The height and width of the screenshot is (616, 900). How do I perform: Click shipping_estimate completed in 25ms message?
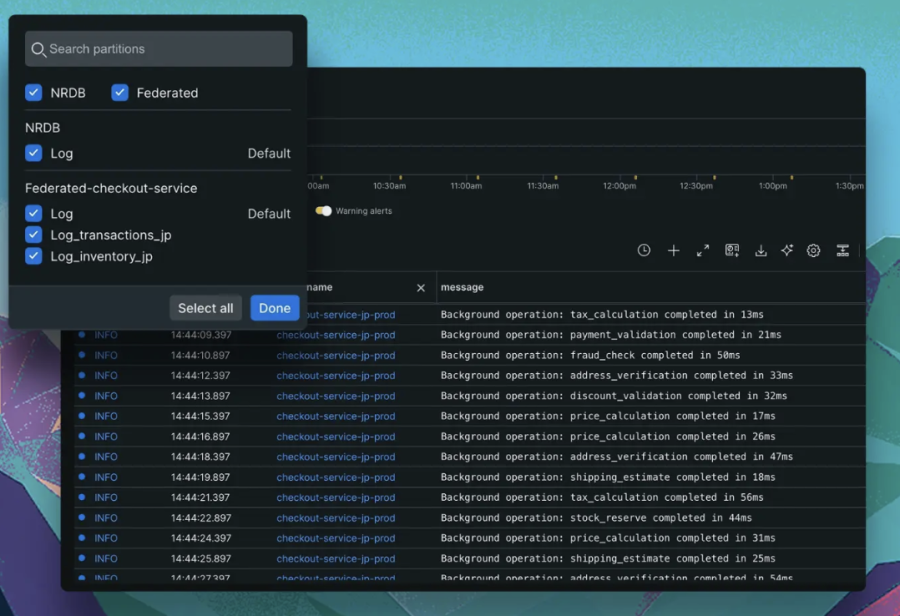tap(608, 559)
